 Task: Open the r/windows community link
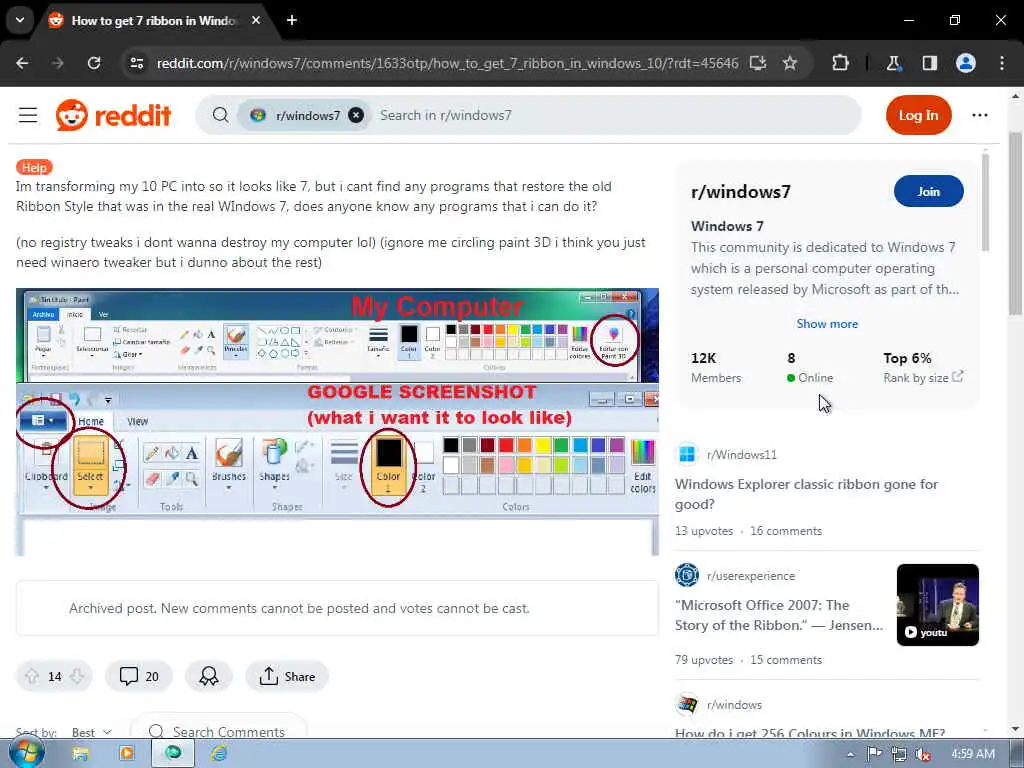point(735,705)
